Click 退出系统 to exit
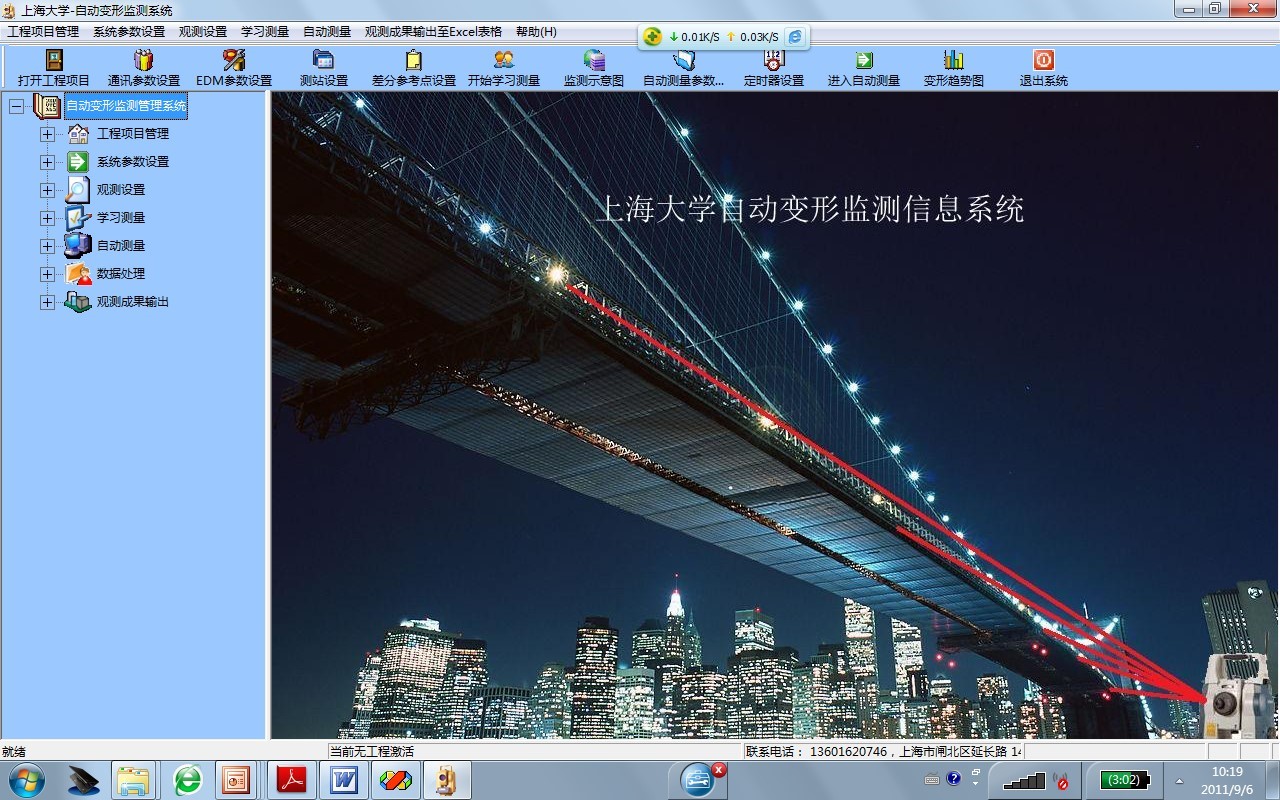The width and height of the screenshot is (1280, 800). pyautogui.click(x=1043, y=61)
